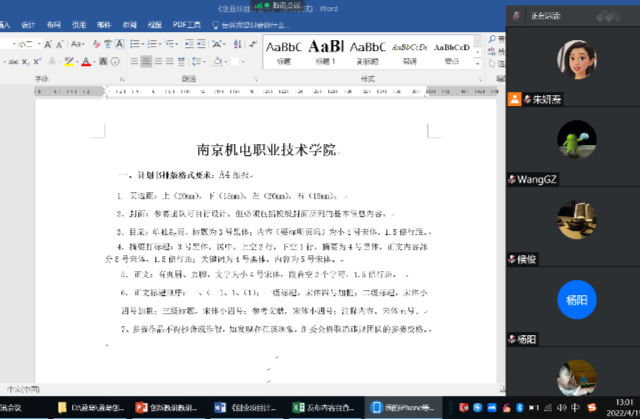Apply the 标题 1 style

(x=326, y=51)
